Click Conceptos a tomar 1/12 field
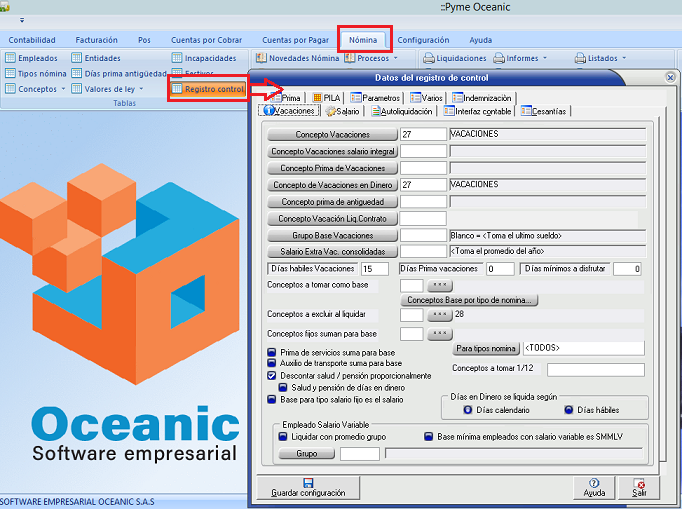682x509 pixels. click(596, 369)
